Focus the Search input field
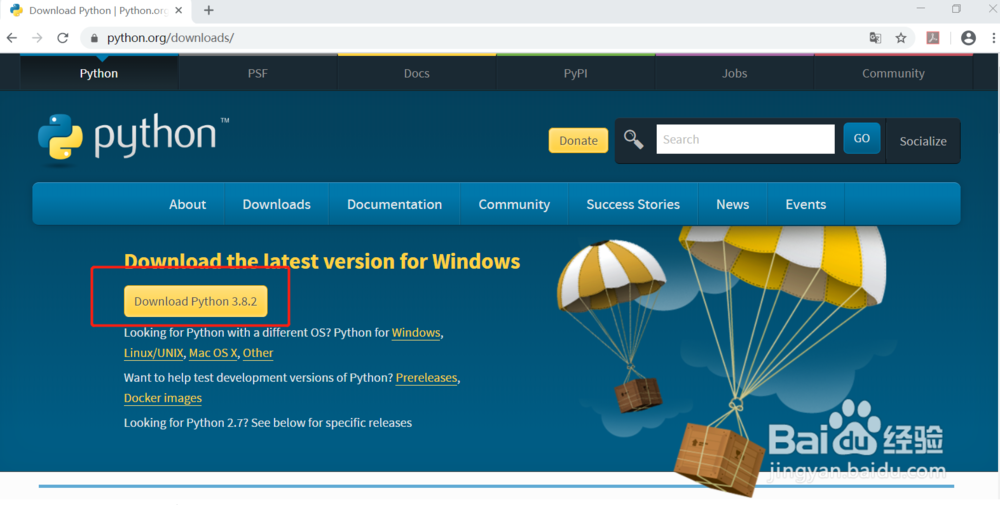1000x505 pixels. tap(745, 139)
